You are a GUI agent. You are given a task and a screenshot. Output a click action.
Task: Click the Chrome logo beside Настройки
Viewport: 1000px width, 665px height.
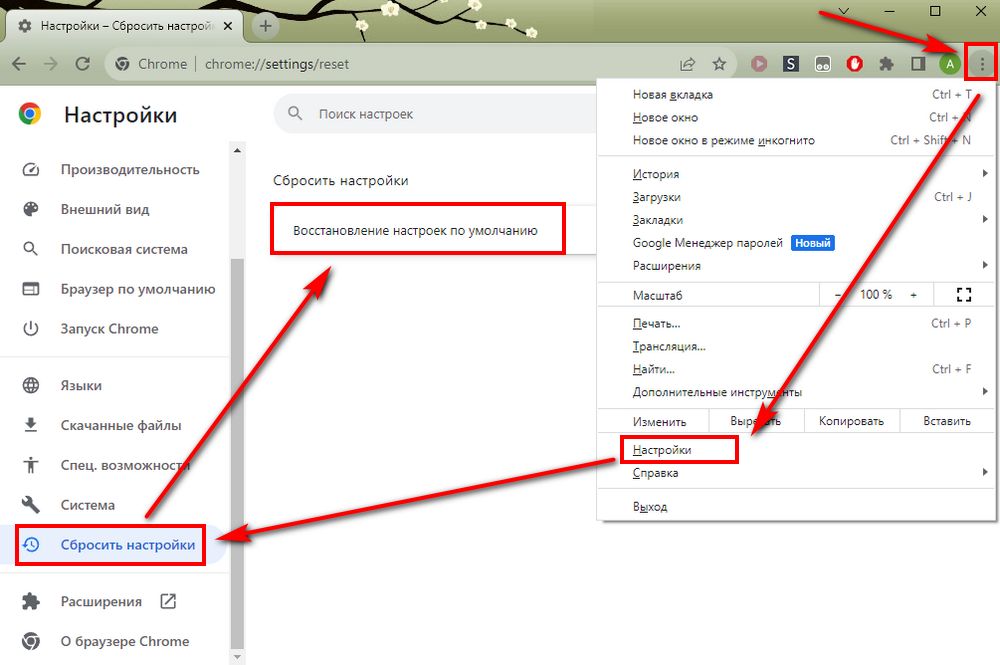pos(30,114)
